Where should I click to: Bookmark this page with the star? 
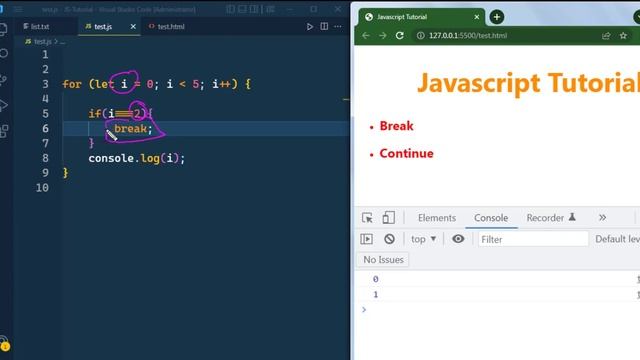tap(623, 36)
